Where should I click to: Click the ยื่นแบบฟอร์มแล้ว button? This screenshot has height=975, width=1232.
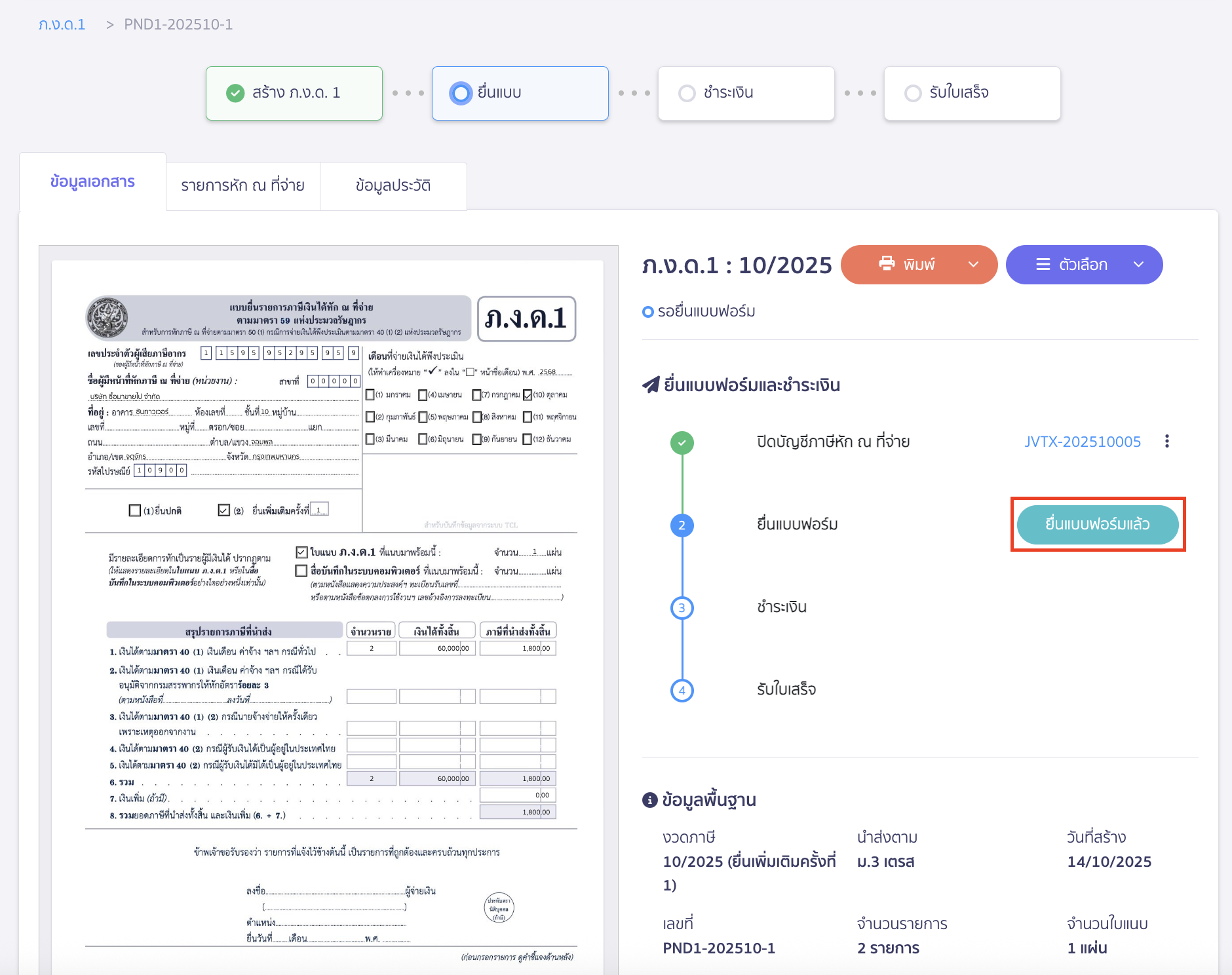click(1098, 524)
